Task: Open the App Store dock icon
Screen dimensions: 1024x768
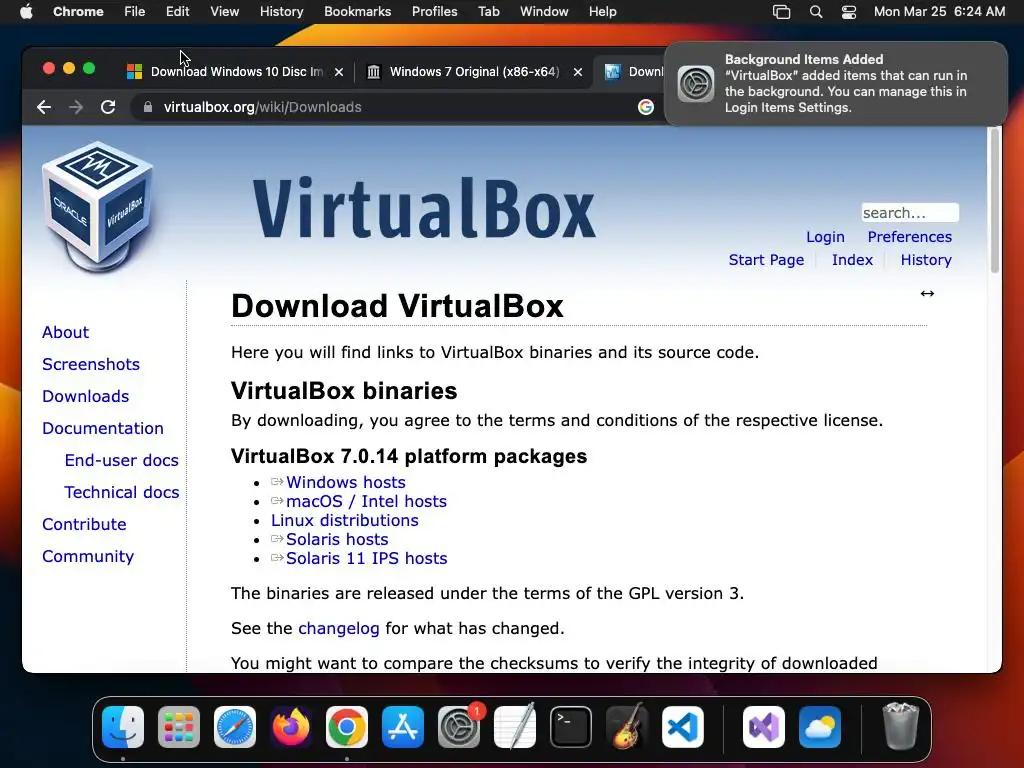Action: pos(403,727)
